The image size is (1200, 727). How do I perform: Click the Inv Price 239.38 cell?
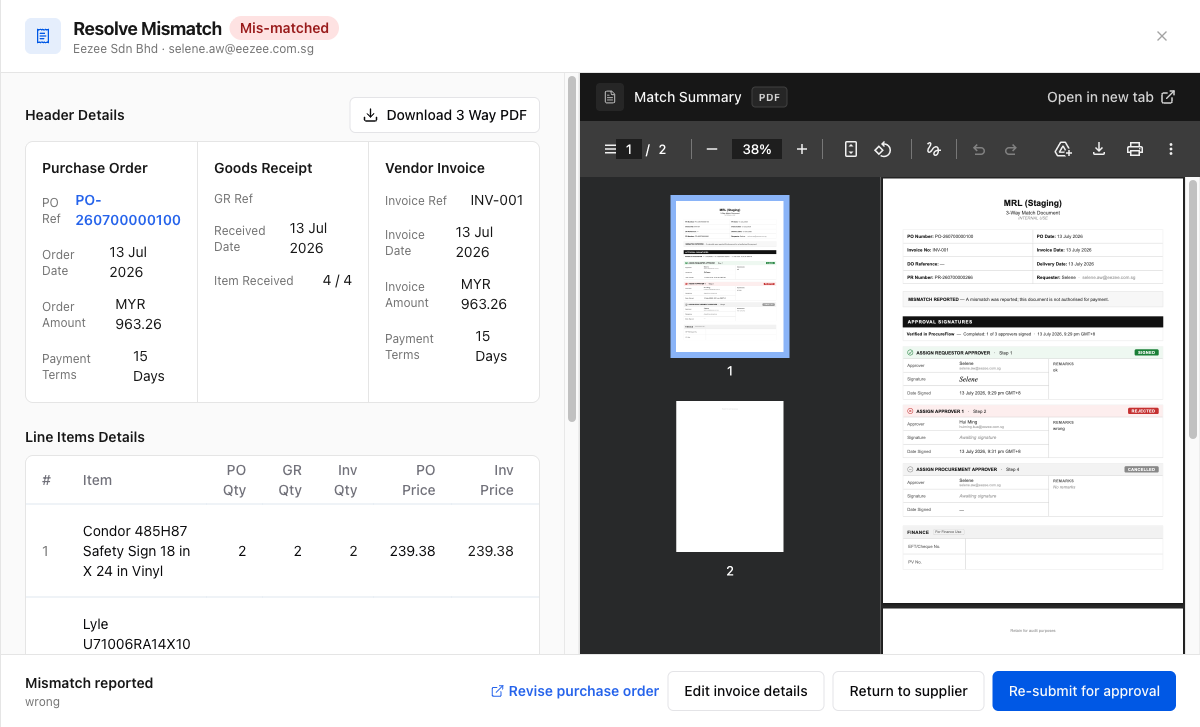491,551
